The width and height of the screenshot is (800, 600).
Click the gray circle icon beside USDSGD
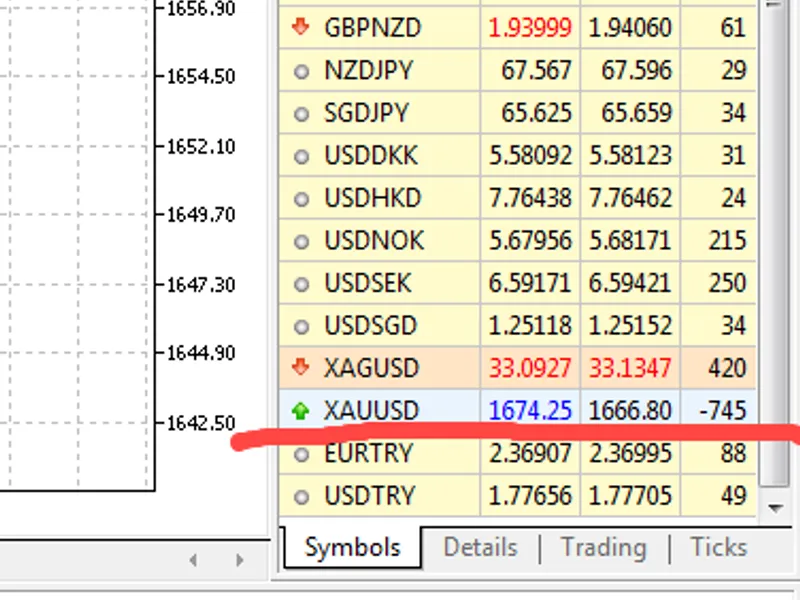pos(302,327)
